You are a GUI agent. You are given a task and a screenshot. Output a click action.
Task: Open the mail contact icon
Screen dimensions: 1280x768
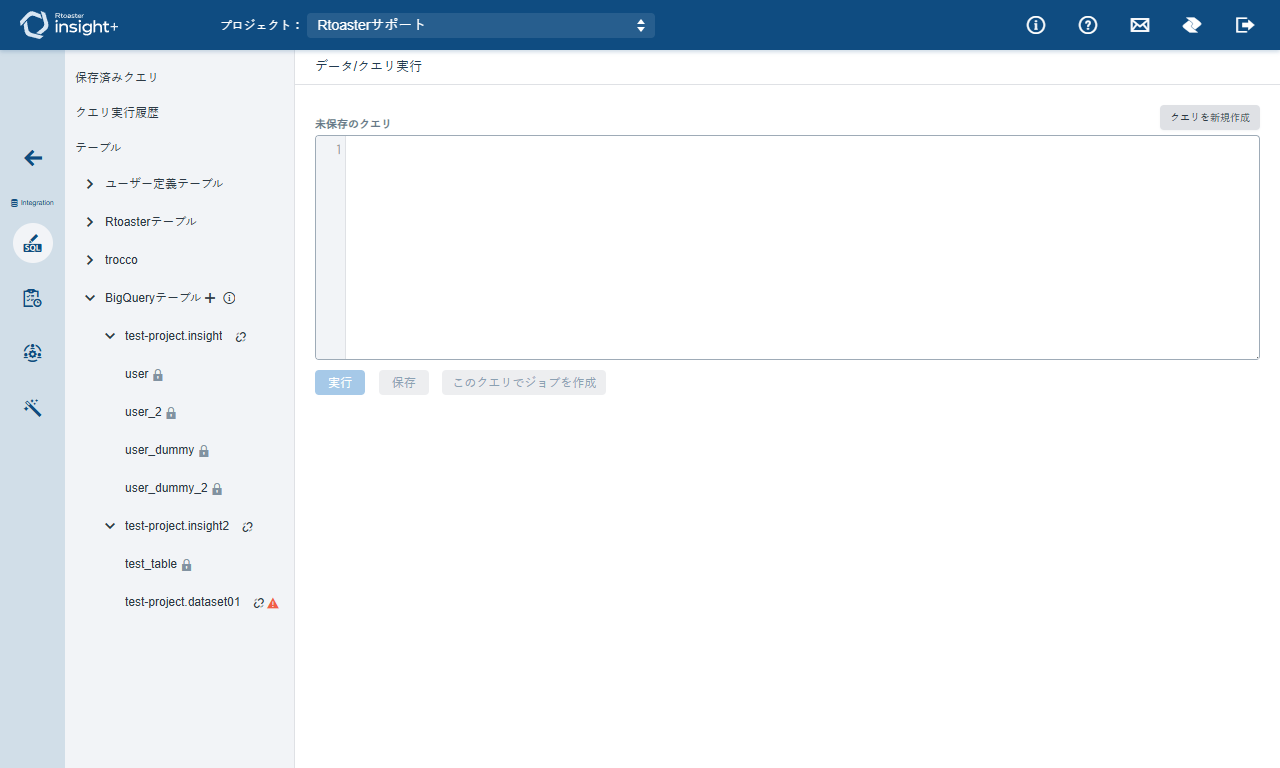1140,25
